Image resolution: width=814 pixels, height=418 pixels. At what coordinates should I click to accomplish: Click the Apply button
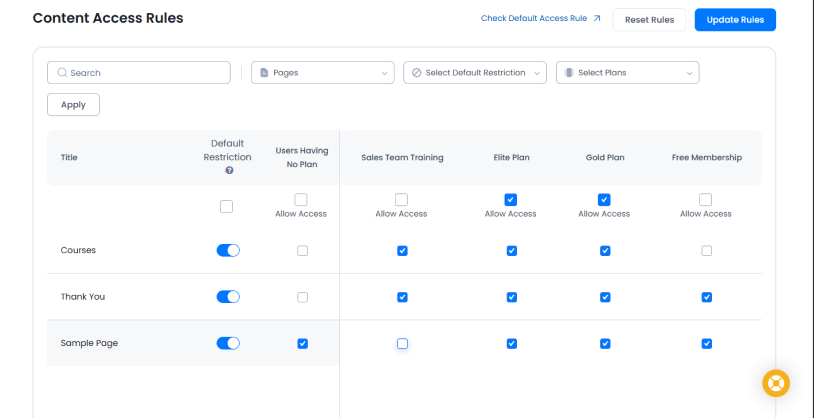pos(73,104)
